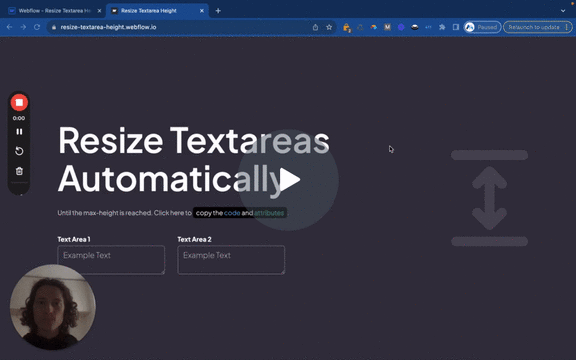The image size is (576, 360).
Task: Close the Webflow - Resize Textarea tab
Action: click(99, 11)
